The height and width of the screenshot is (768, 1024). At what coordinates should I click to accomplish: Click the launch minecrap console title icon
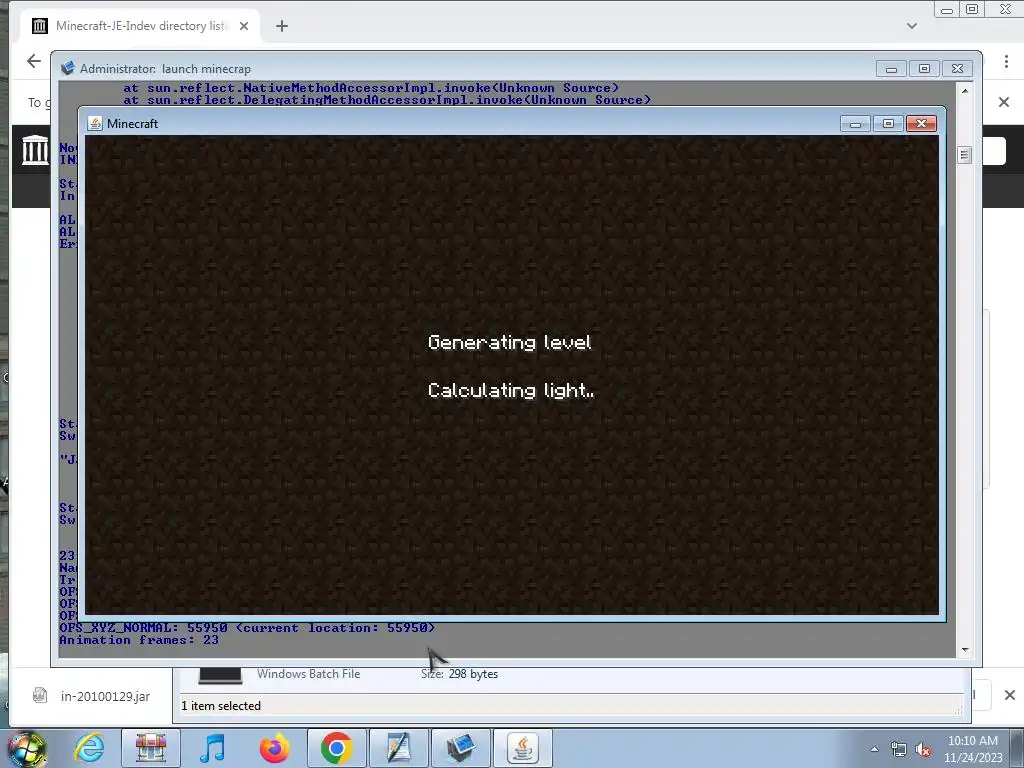[67, 69]
